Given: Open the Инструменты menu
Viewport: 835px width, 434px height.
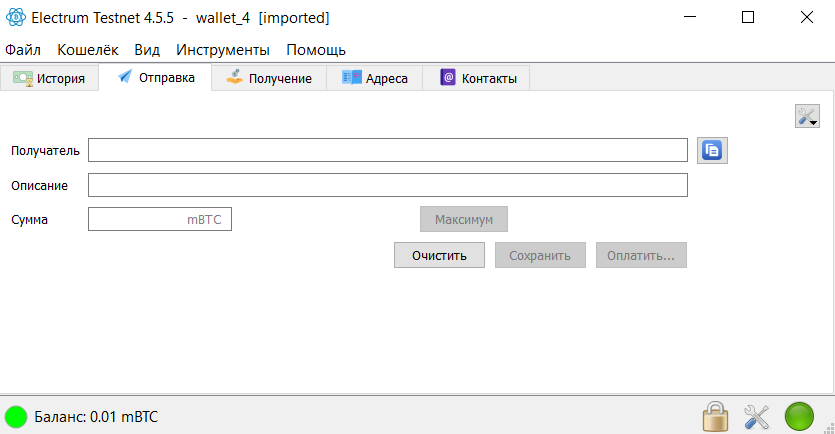Looking at the screenshot, I should click(x=223, y=50).
